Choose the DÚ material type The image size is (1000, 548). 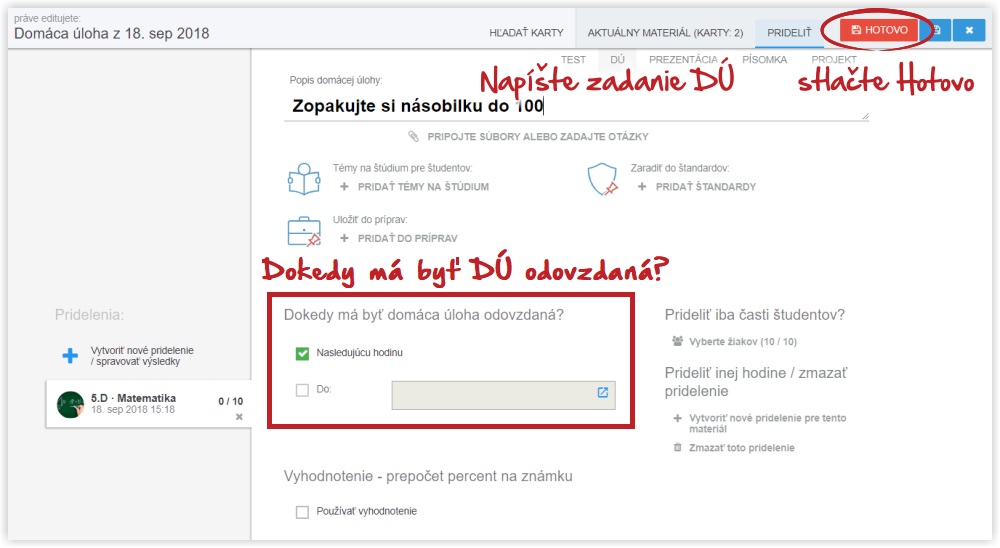click(617, 59)
